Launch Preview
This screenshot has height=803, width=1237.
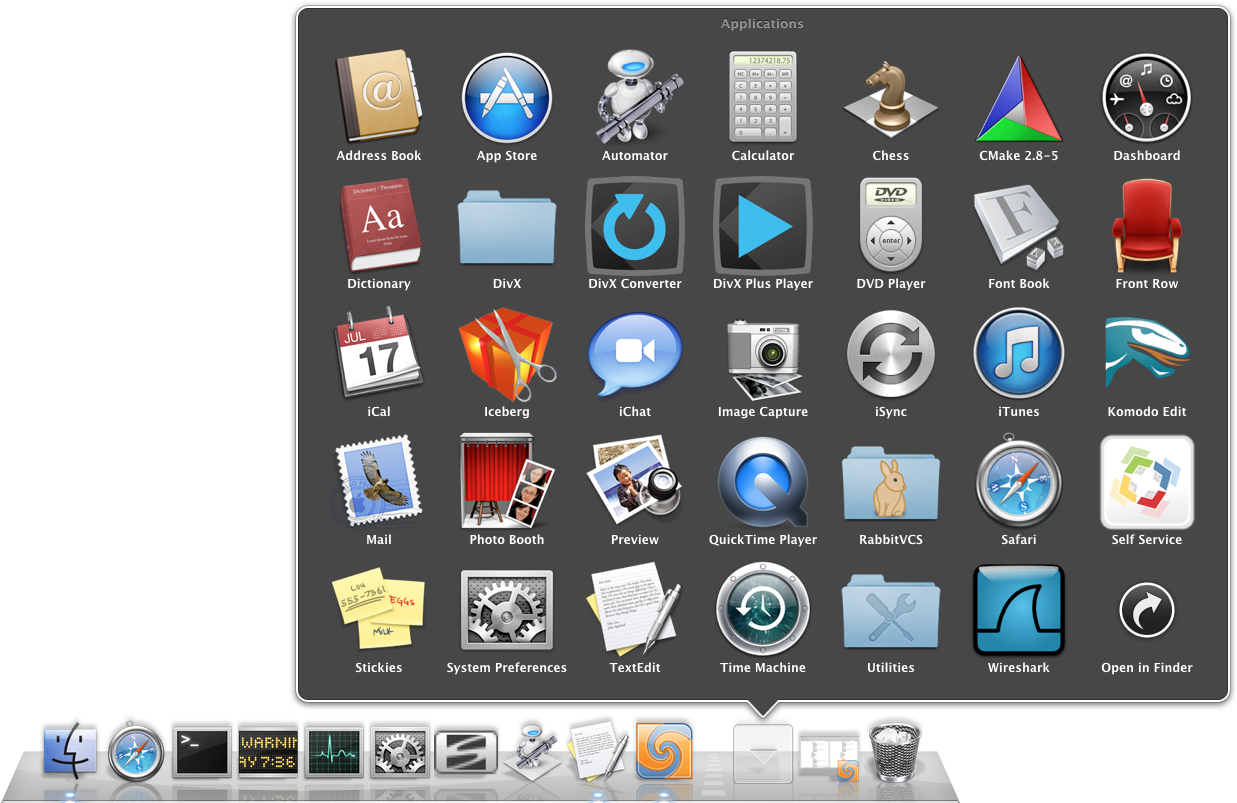(635, 481)
